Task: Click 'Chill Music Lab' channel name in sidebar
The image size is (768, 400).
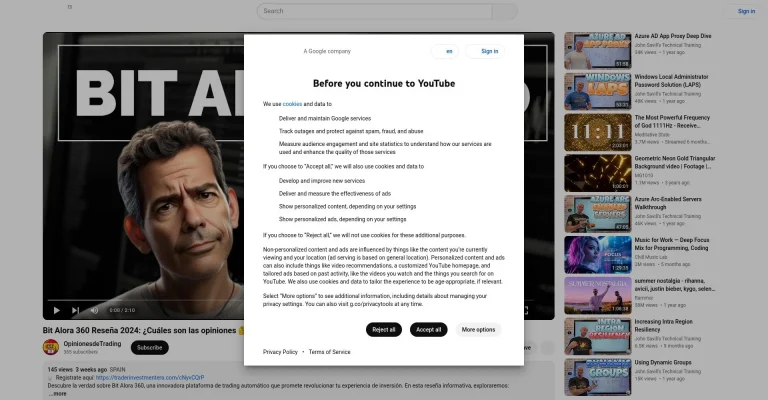Action: click(651, 257)
